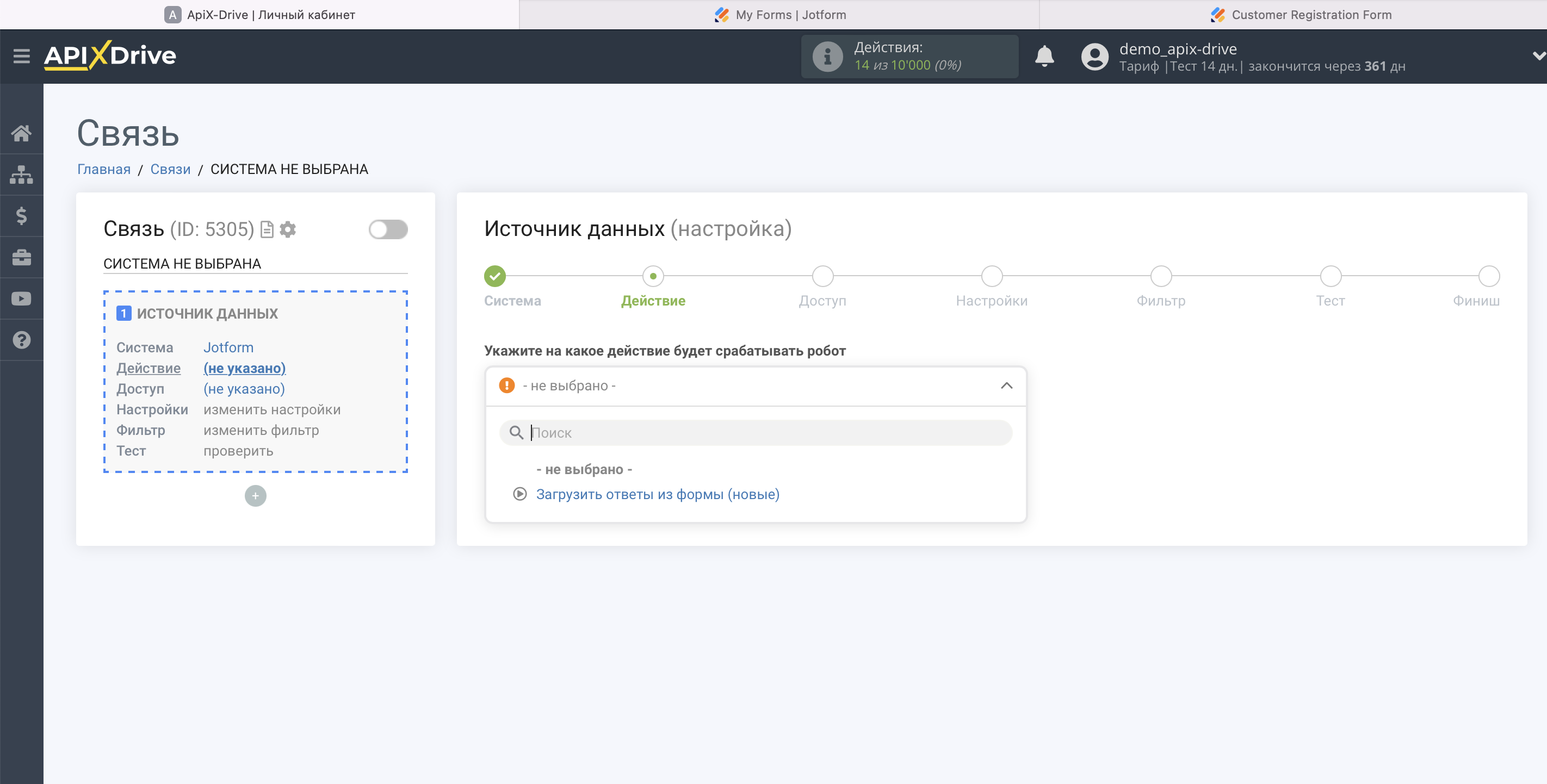Switch to My Forms Jotform tab
This screenshot has height=784, width=1547.
point(779,14)
